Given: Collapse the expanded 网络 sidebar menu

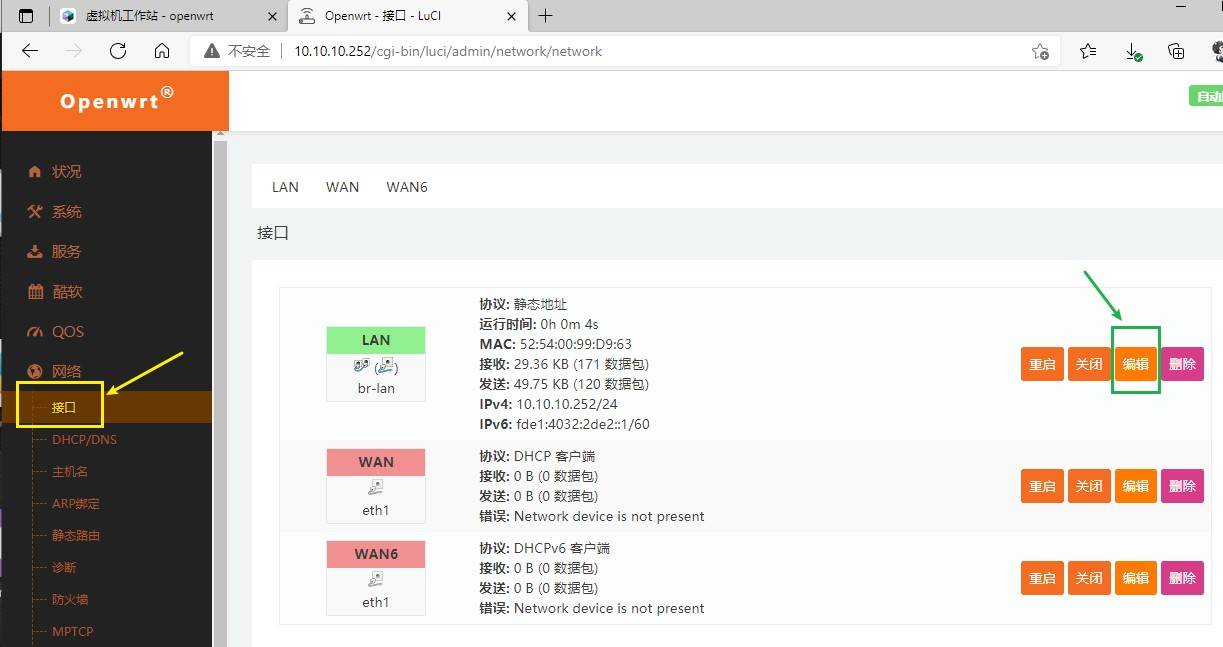Looking at the screenshot, I should pyautogui.click(x=67, y=371).
